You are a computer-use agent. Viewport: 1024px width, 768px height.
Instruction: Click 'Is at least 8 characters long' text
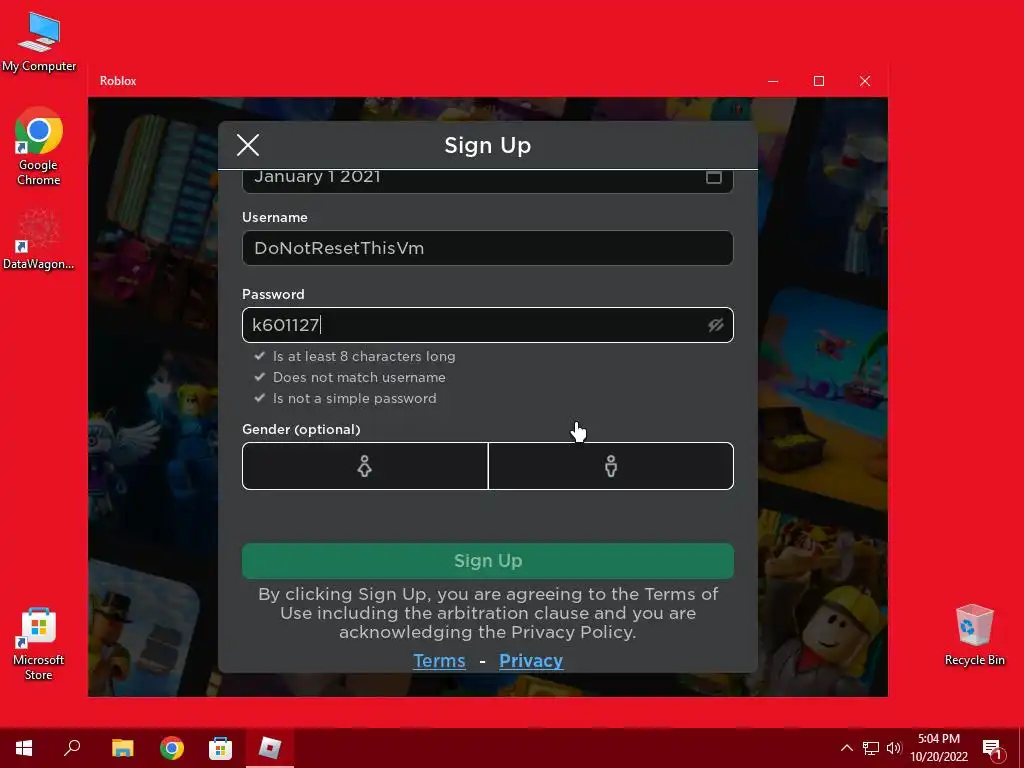[364, 357]
